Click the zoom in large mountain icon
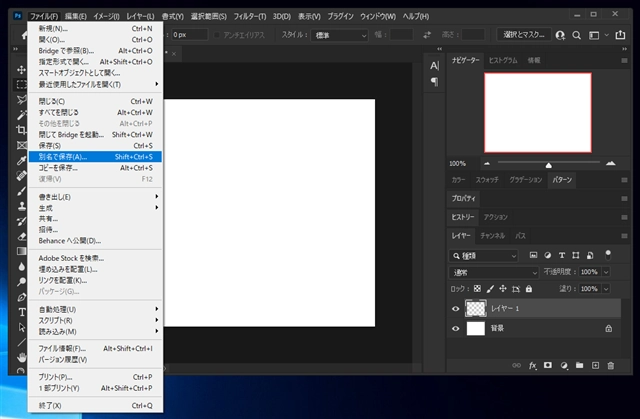This screenshot has width=640, height=419. pos(611,163)
